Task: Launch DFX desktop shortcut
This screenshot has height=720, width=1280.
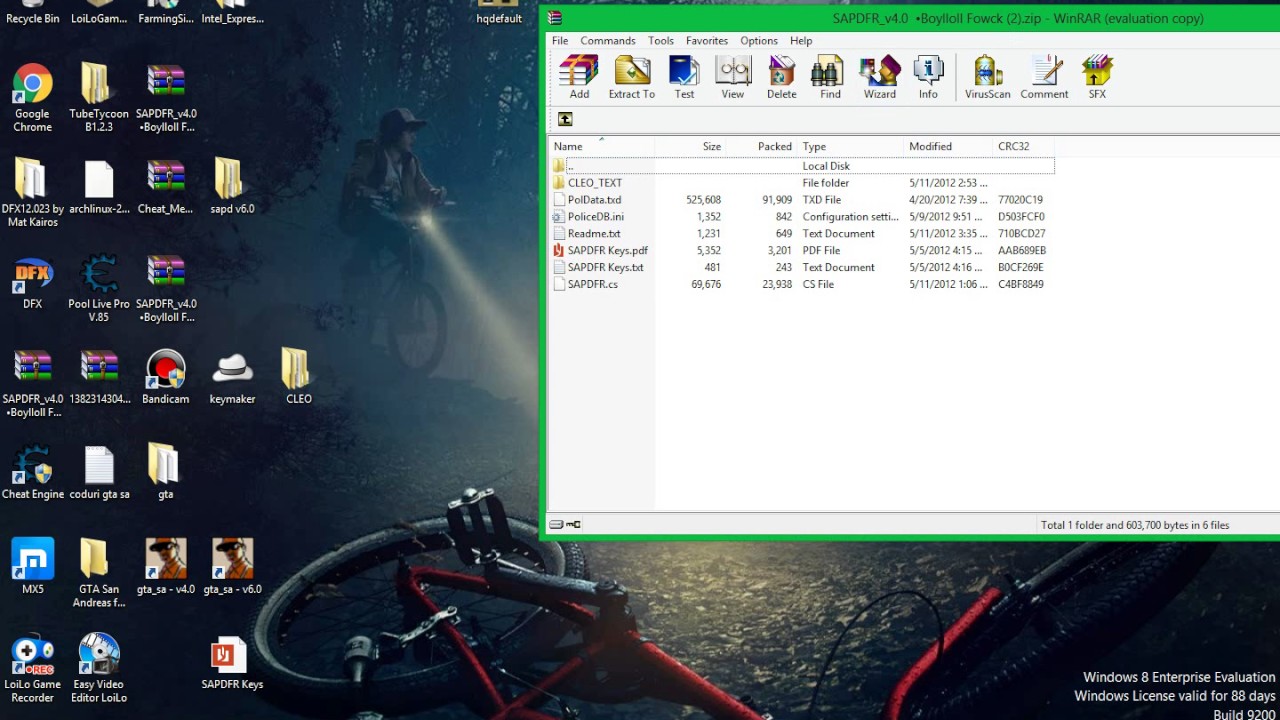Action: 32,282
